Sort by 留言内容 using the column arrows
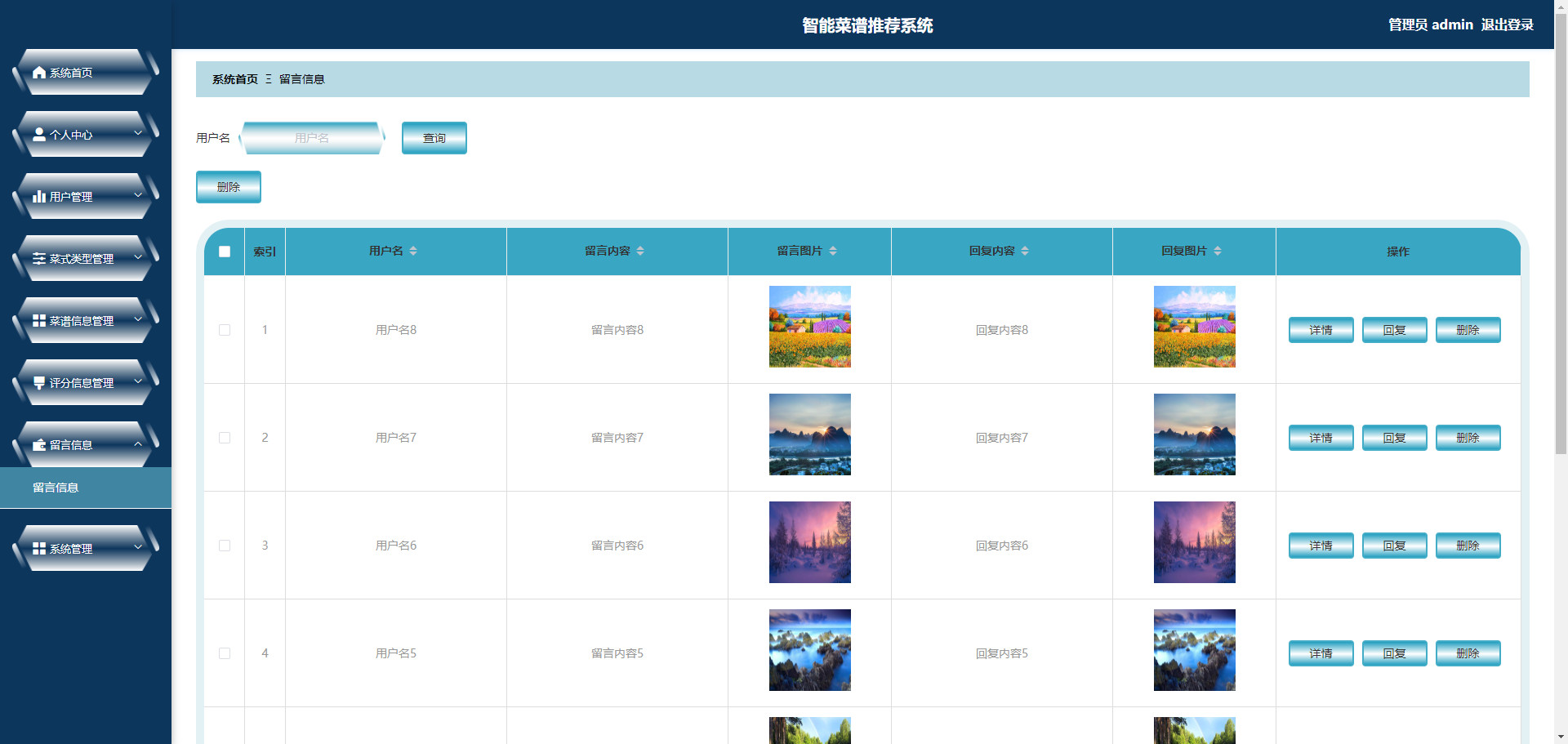 [640, 251]
